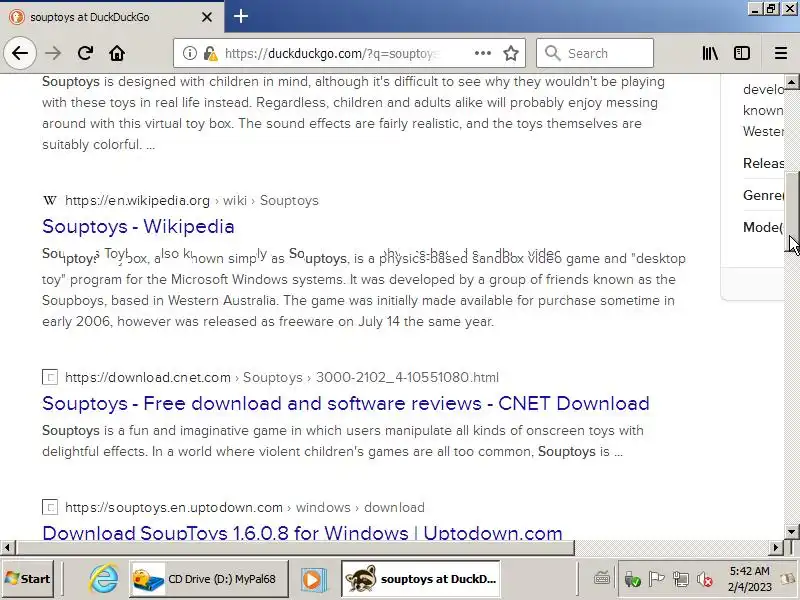The image size is (800, 600).
Task: Open the media player taskbar icon
Action: (x=312, y=580)
